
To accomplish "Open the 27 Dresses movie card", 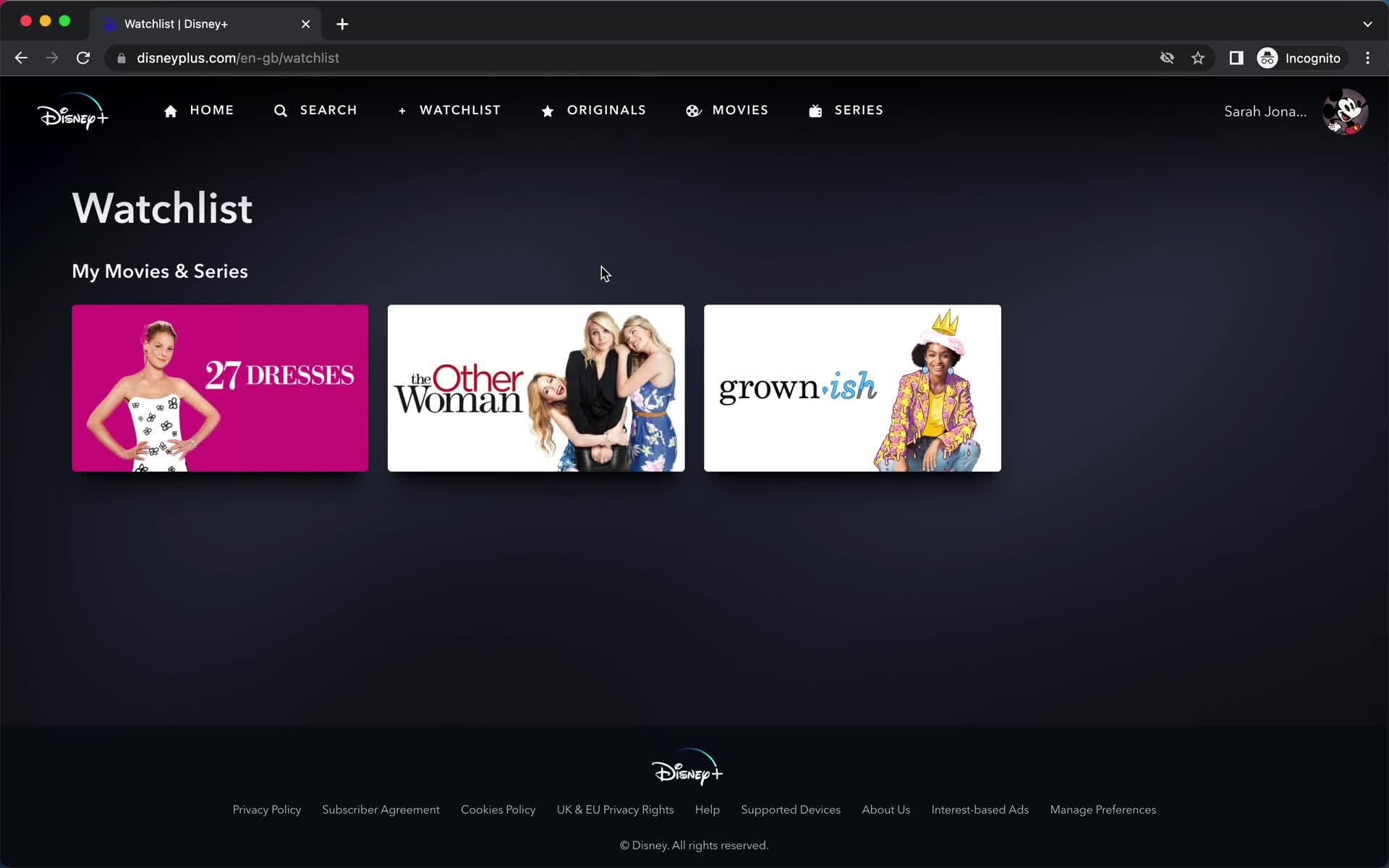I will tap(220, 388).
